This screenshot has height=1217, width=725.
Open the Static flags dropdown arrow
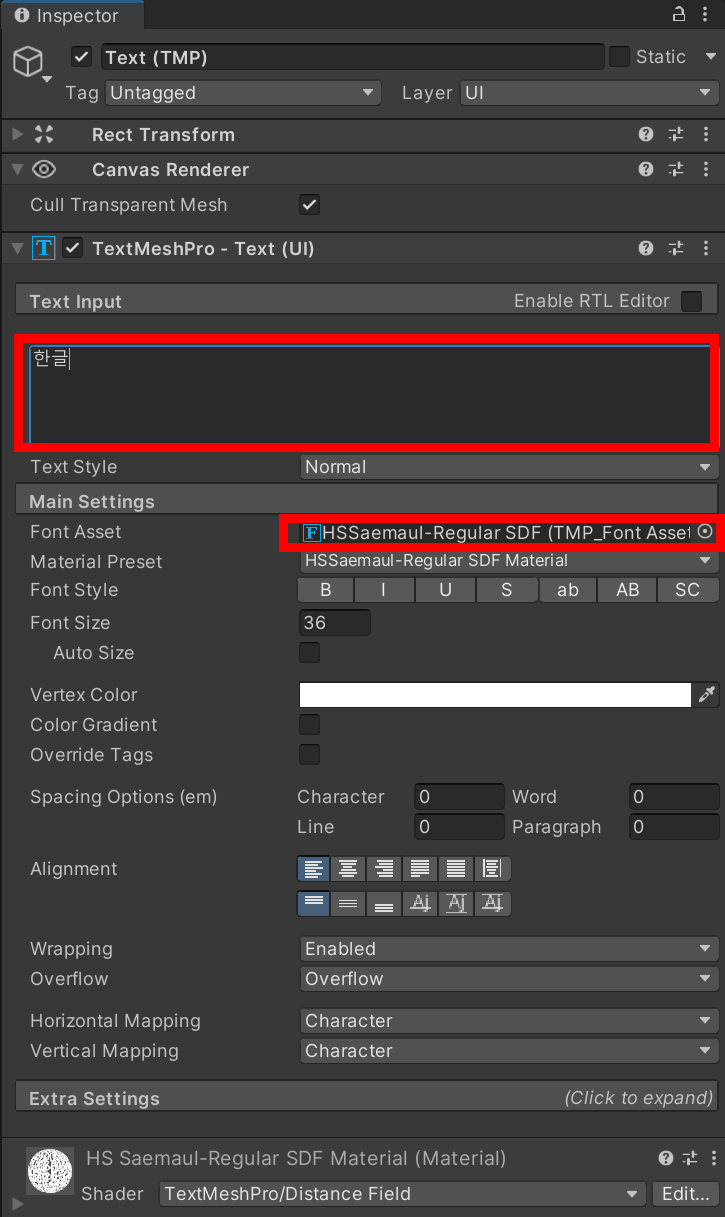point(709,57)
